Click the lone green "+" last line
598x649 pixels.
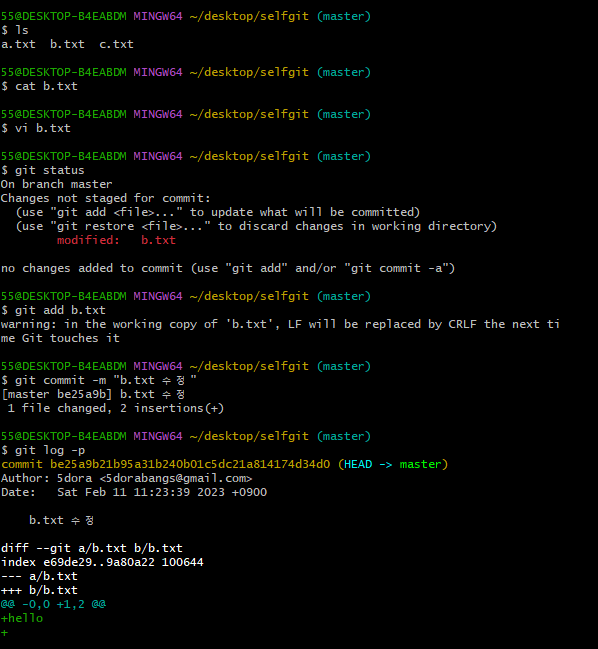[5, 632]
